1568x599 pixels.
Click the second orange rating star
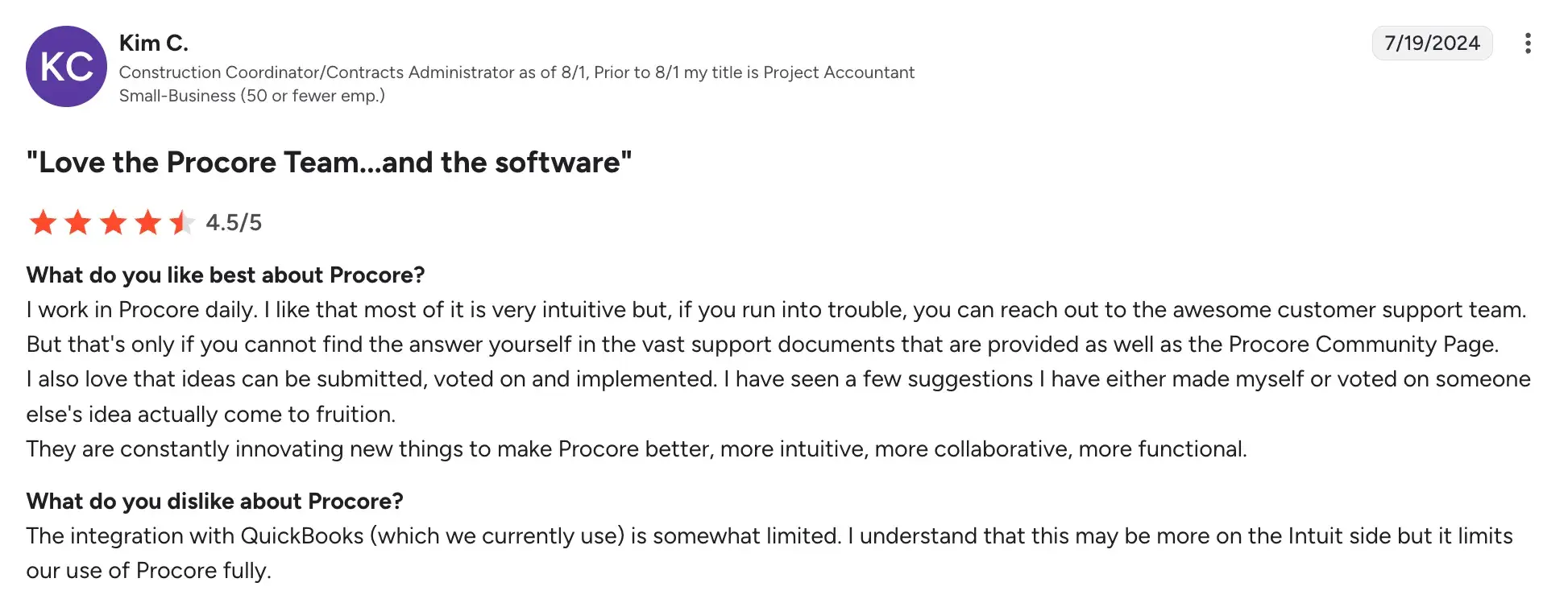[x=78, y=222]
